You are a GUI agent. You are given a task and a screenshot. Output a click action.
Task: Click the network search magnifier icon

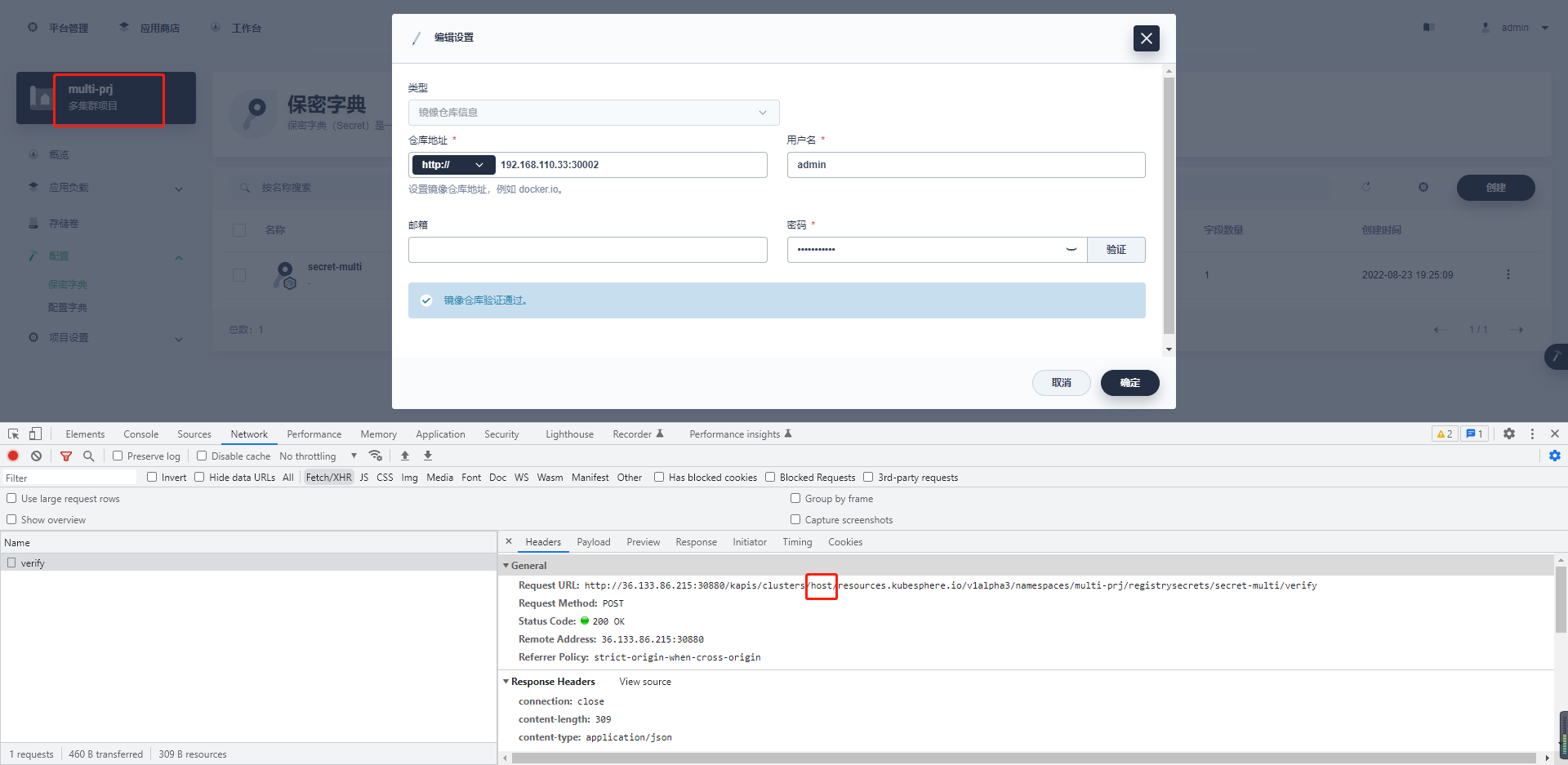point(88,456)
